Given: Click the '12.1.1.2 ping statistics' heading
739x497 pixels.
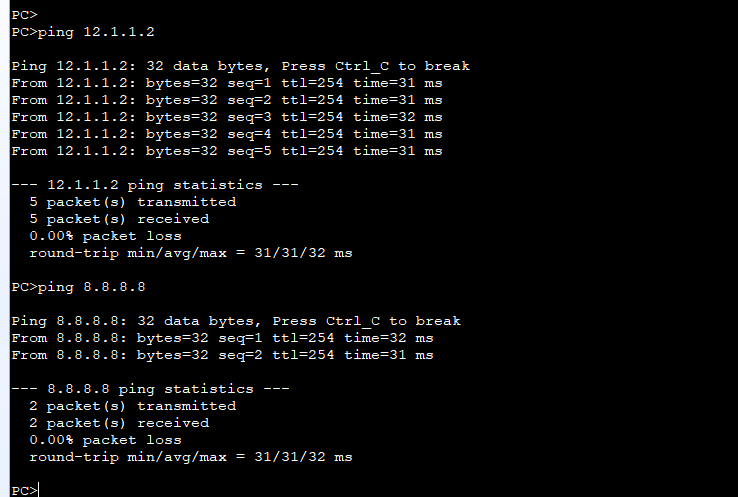Looking at the screenshot, I should (x=155, y=185).
